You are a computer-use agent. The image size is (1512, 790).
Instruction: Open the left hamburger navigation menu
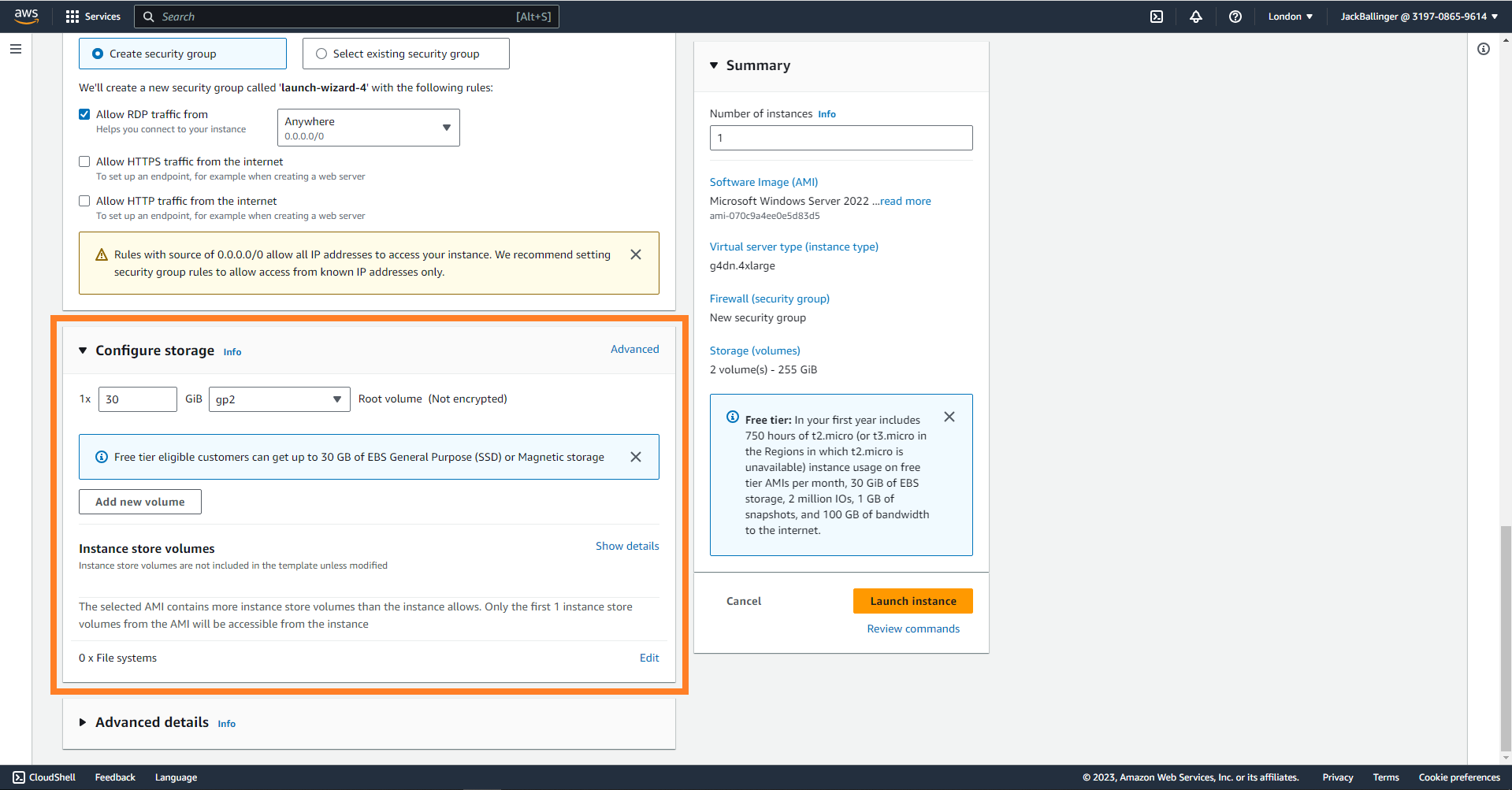coord(16,49)
